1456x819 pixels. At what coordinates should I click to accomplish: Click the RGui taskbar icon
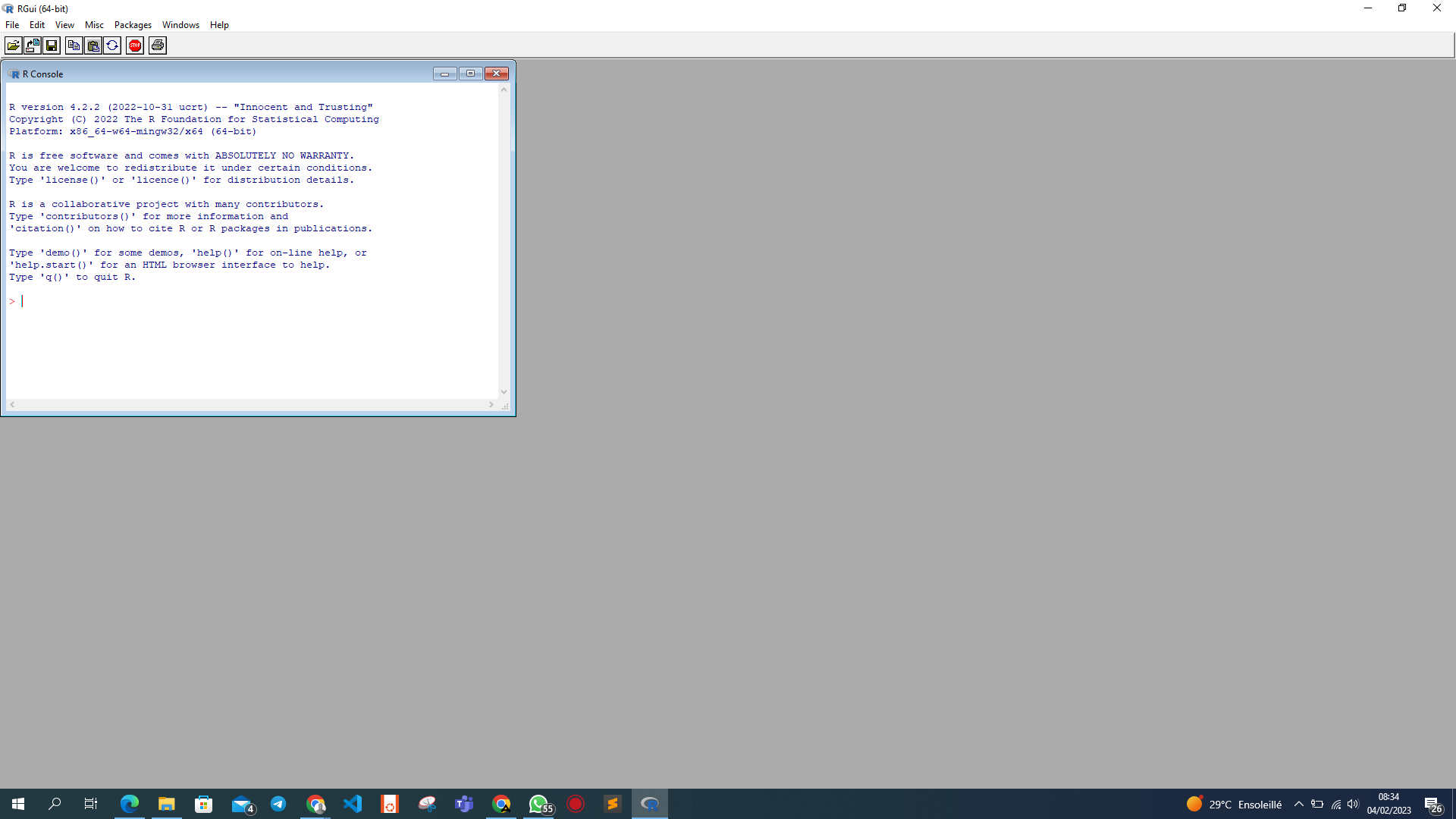coord(650,804)
